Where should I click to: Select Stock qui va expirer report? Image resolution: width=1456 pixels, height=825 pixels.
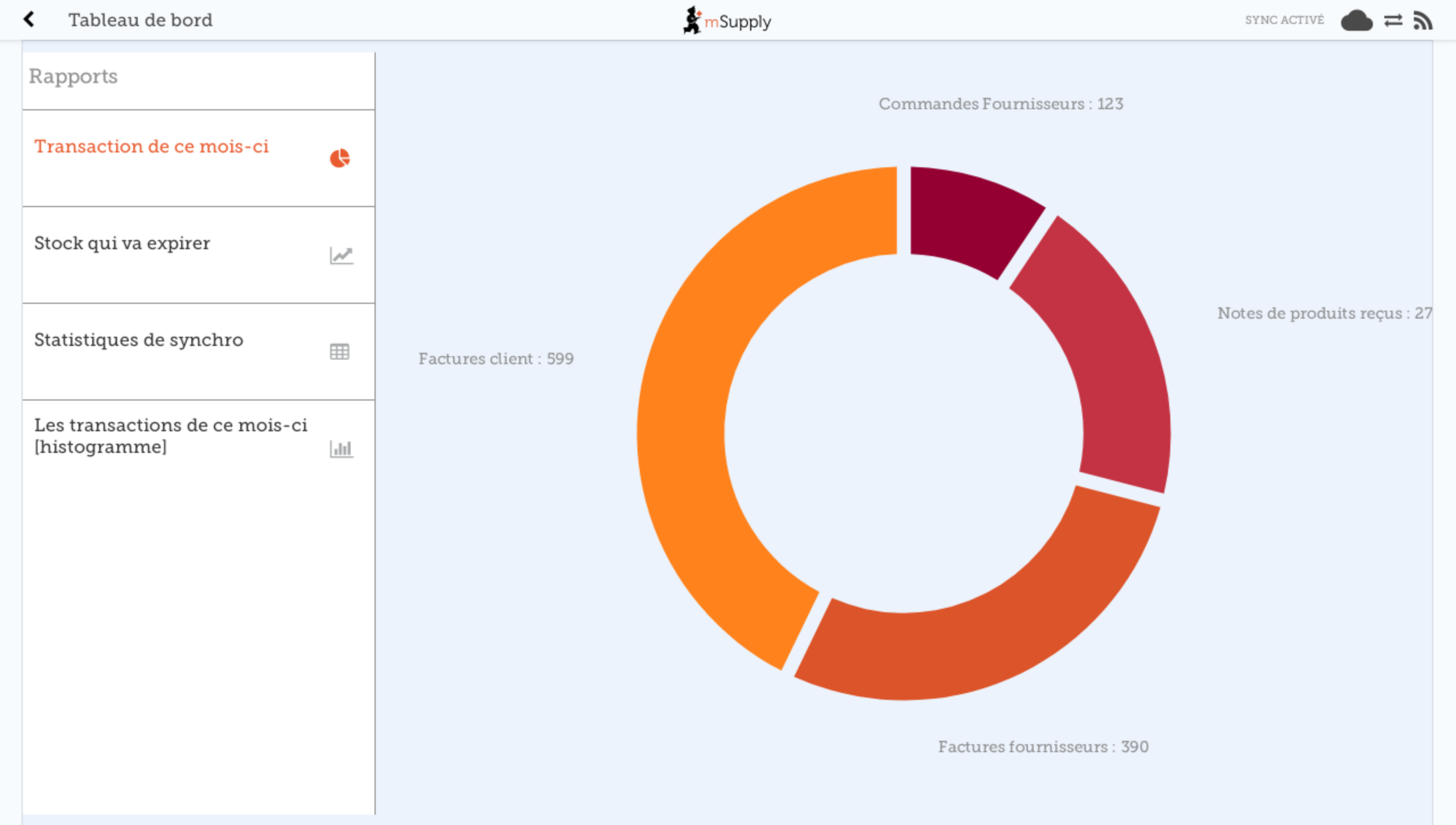point(122,244)
